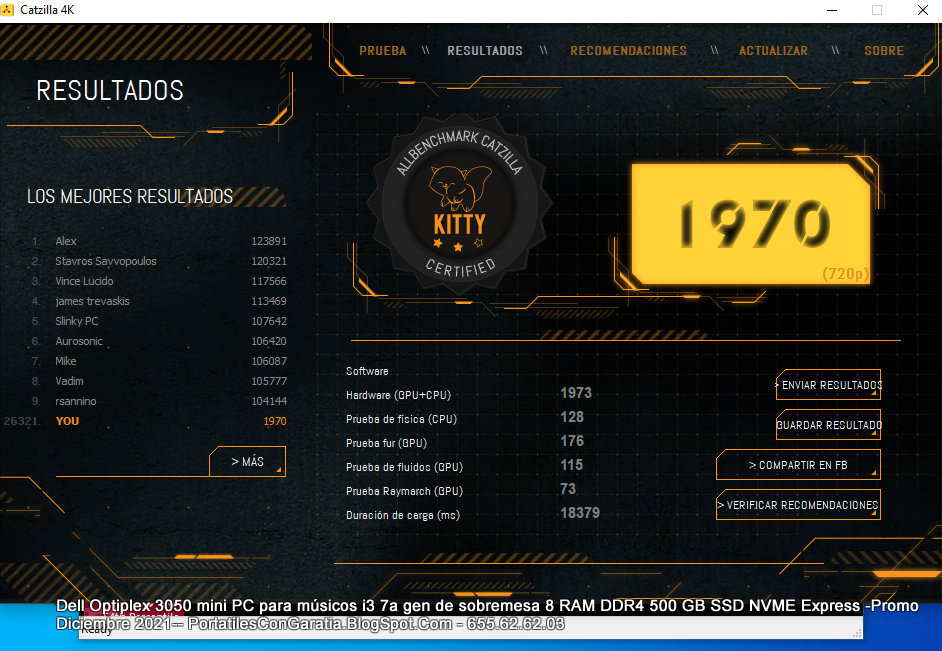Click the Raymarch value 73
Screen dimensions: 942x651
click(568, 489)
